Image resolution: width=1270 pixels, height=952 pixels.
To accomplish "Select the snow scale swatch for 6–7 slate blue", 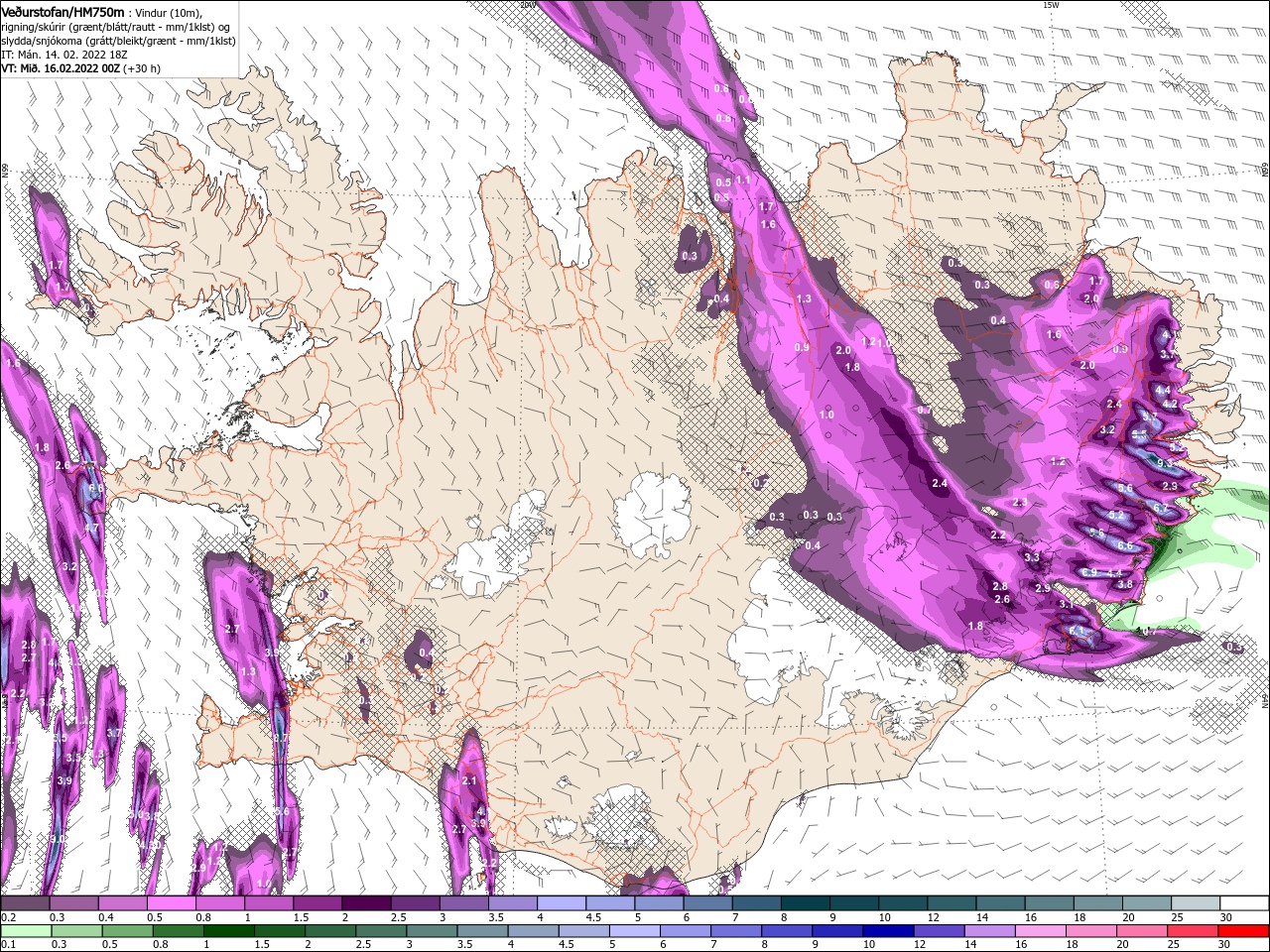I will 708,903.
